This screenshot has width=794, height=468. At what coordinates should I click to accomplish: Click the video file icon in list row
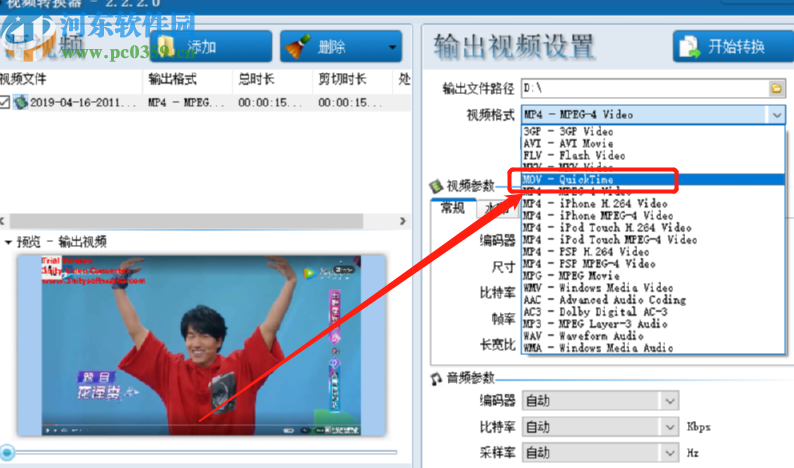(x=21, y=102)
